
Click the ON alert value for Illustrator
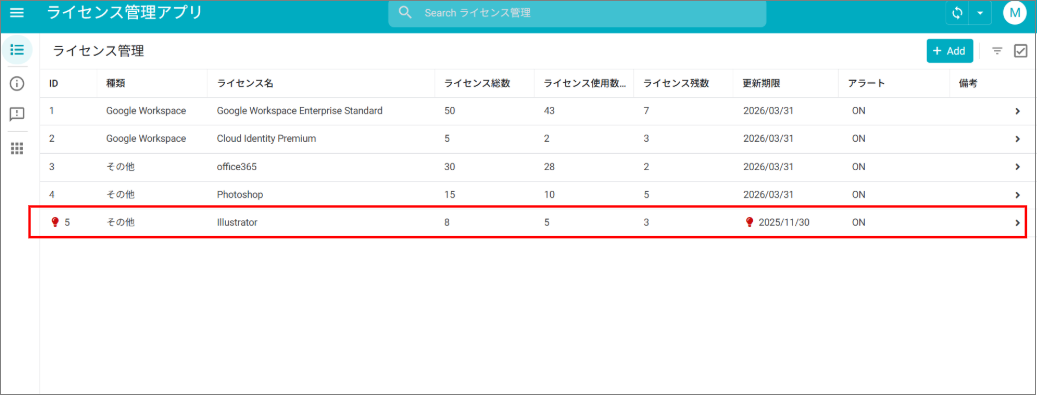click(x=858, y=223)
